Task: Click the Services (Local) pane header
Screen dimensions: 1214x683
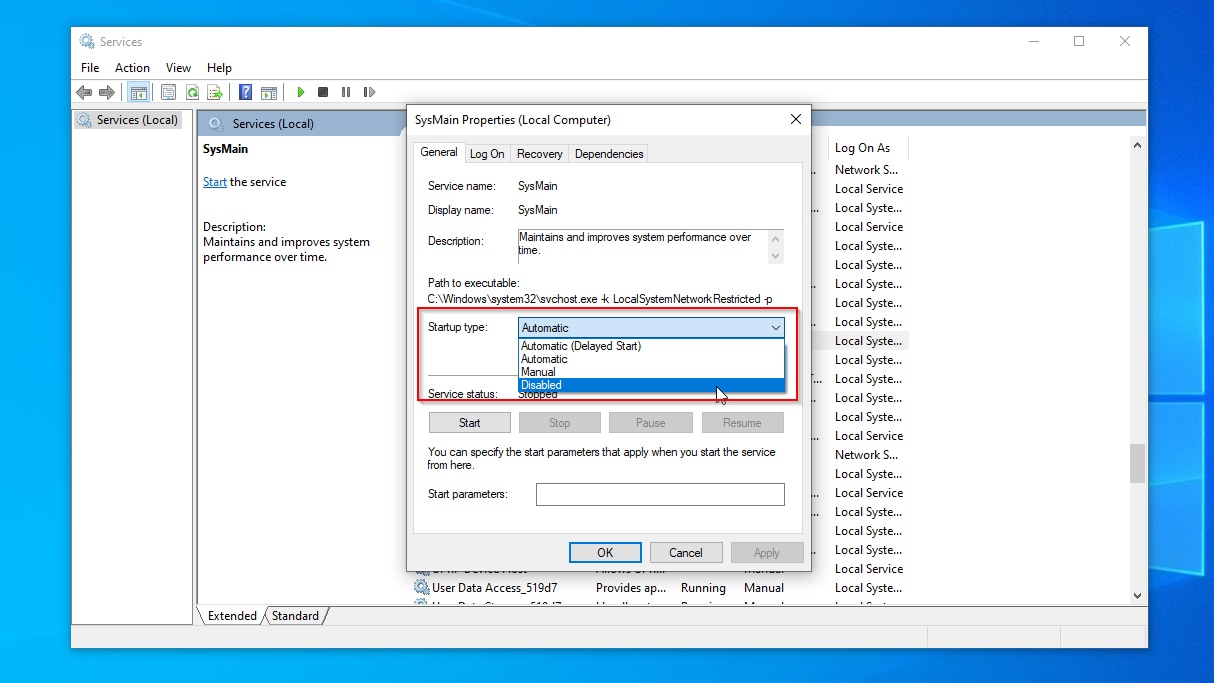Action: click(273, 124)
